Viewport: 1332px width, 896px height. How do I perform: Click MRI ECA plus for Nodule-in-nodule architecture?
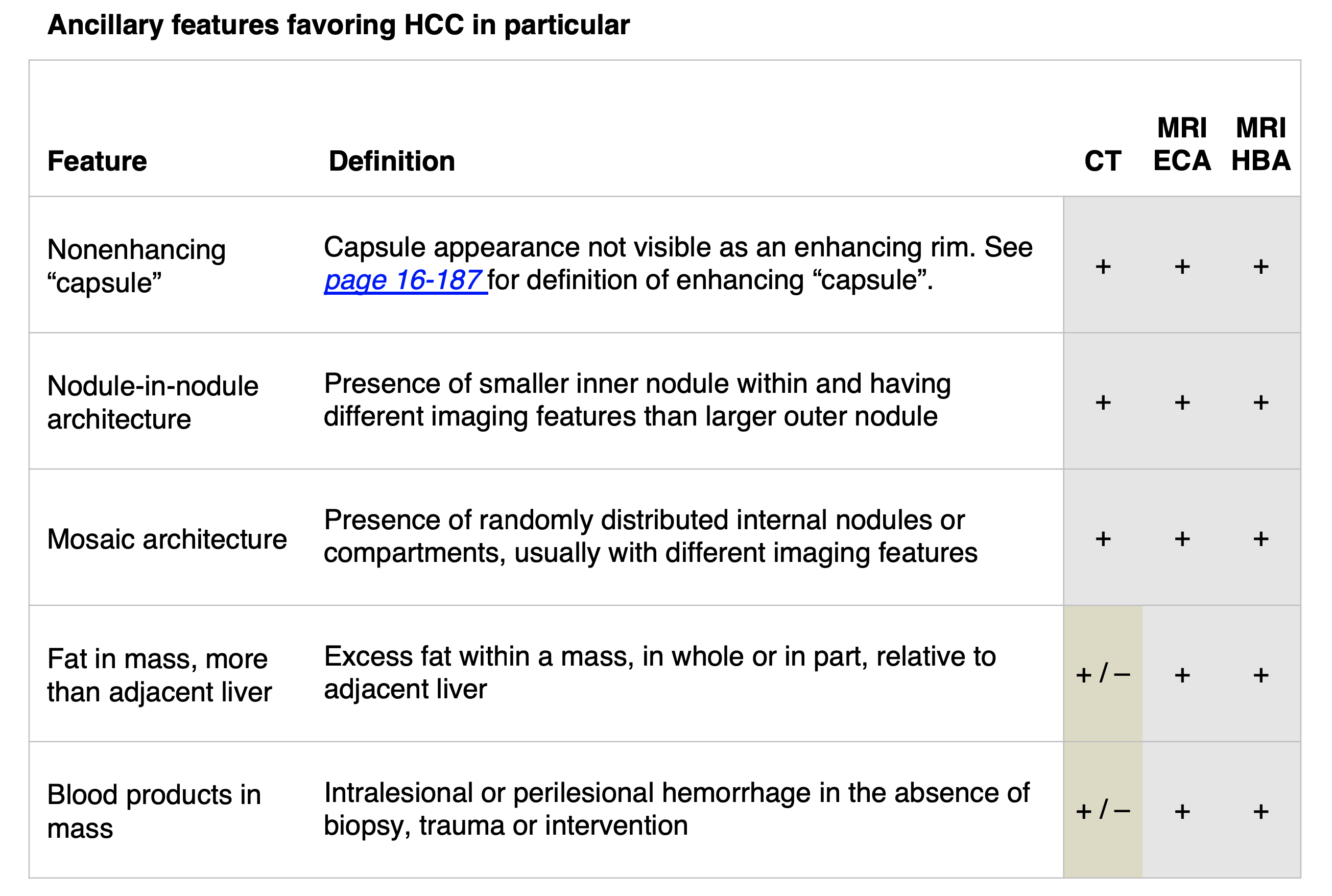coord(1182,403)
